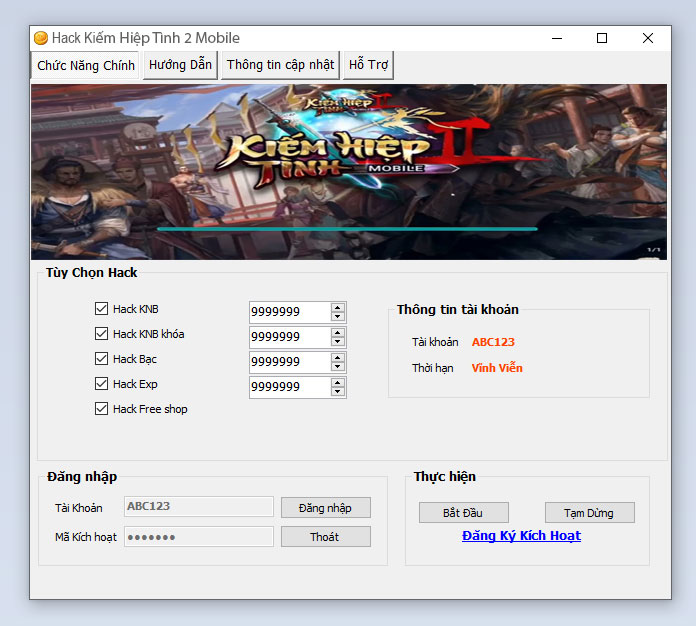Open the Hướng Dẫn tab
This screenshot has height=626, width=696.
click(180, 65)
